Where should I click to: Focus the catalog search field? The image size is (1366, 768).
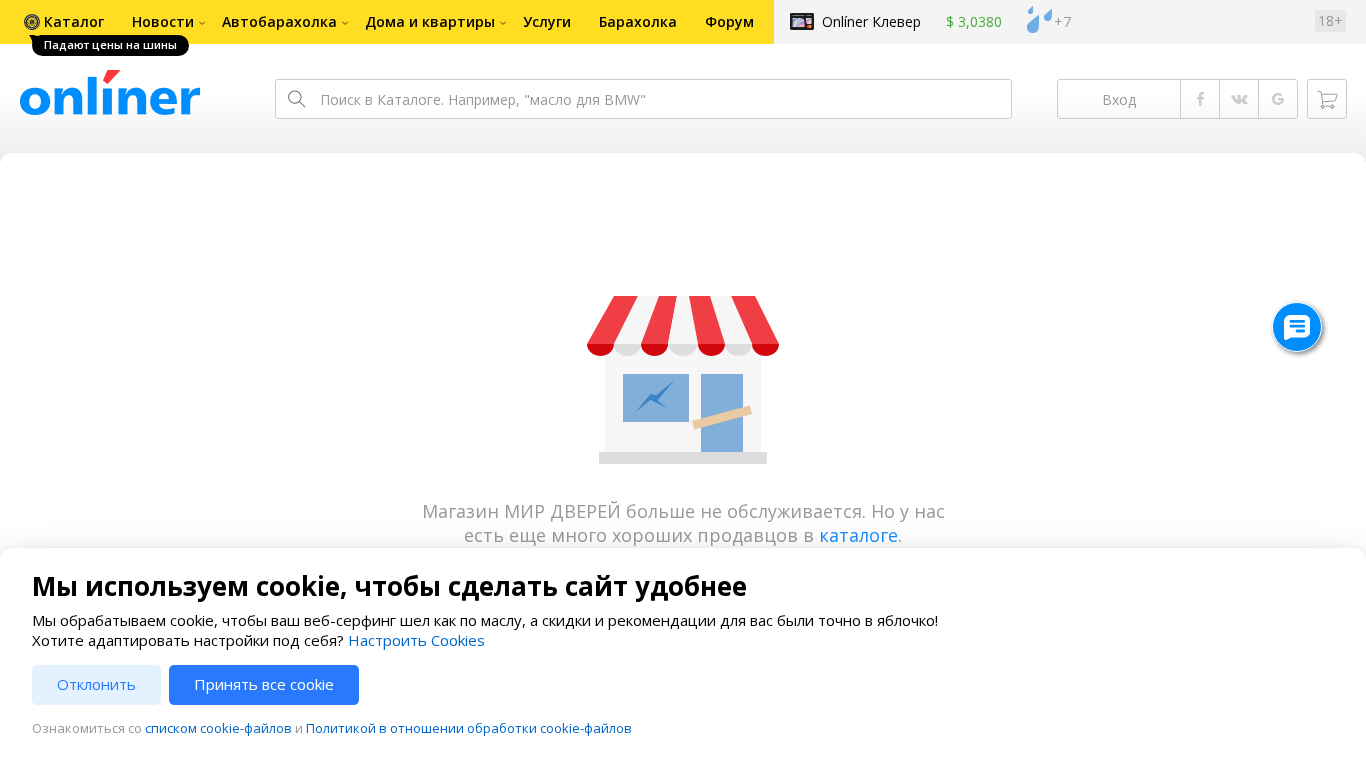[x=643, y=99]
